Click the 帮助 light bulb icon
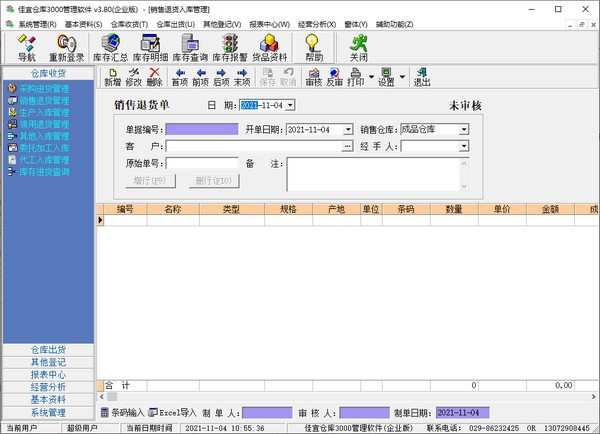Screen dimensions: 600x434 (313, 47)
